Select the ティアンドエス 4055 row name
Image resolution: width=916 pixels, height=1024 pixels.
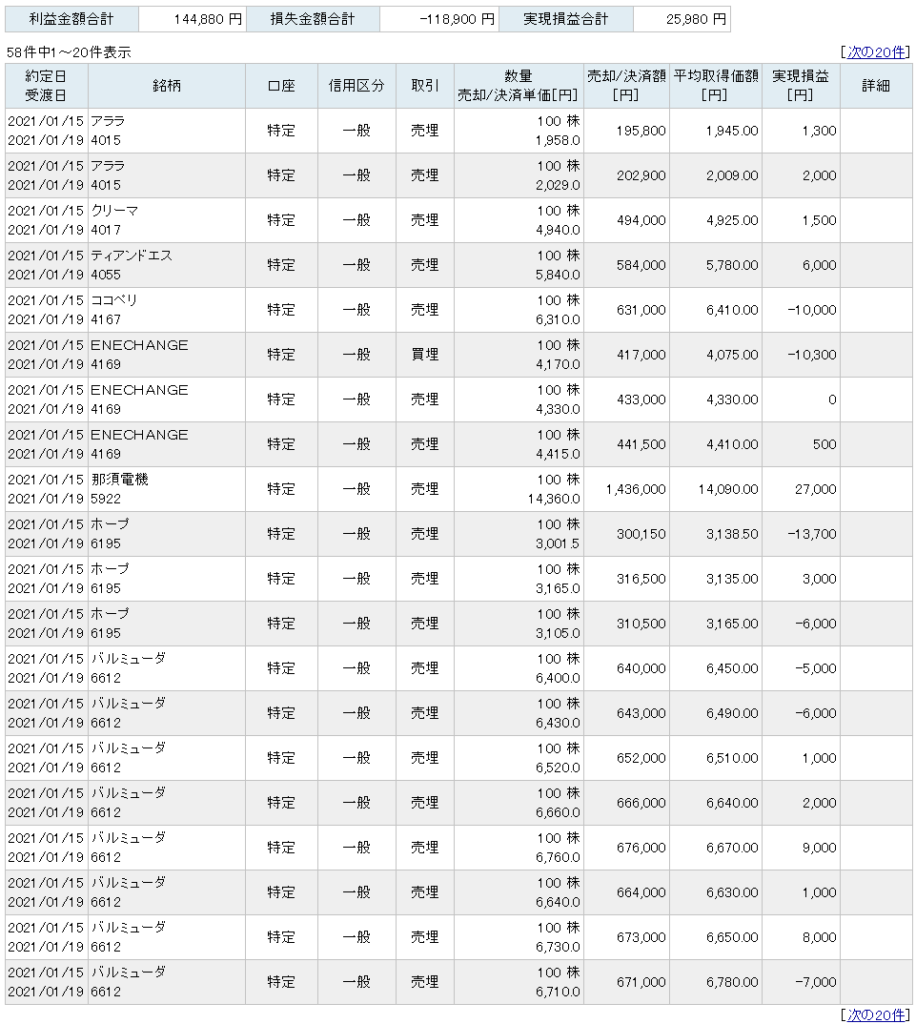(x=131, y=265)
